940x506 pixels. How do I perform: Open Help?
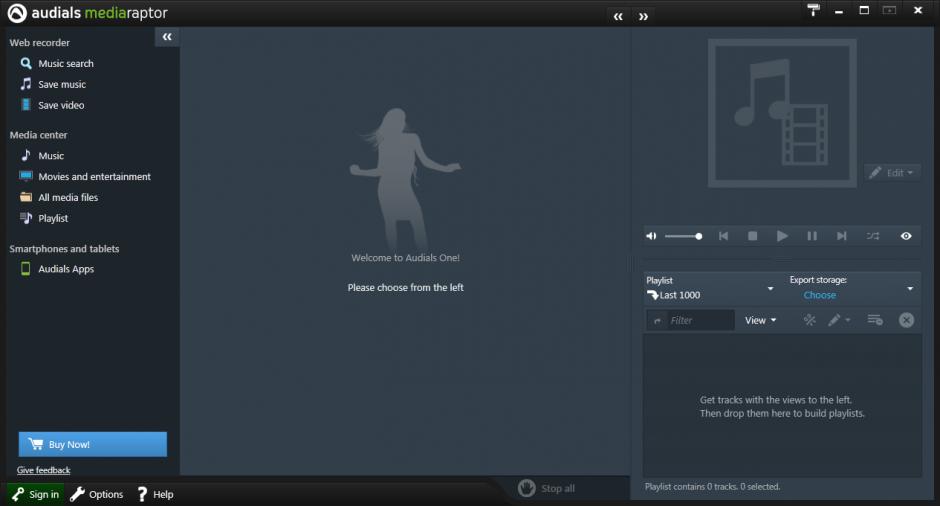click(x=155, y=494)
